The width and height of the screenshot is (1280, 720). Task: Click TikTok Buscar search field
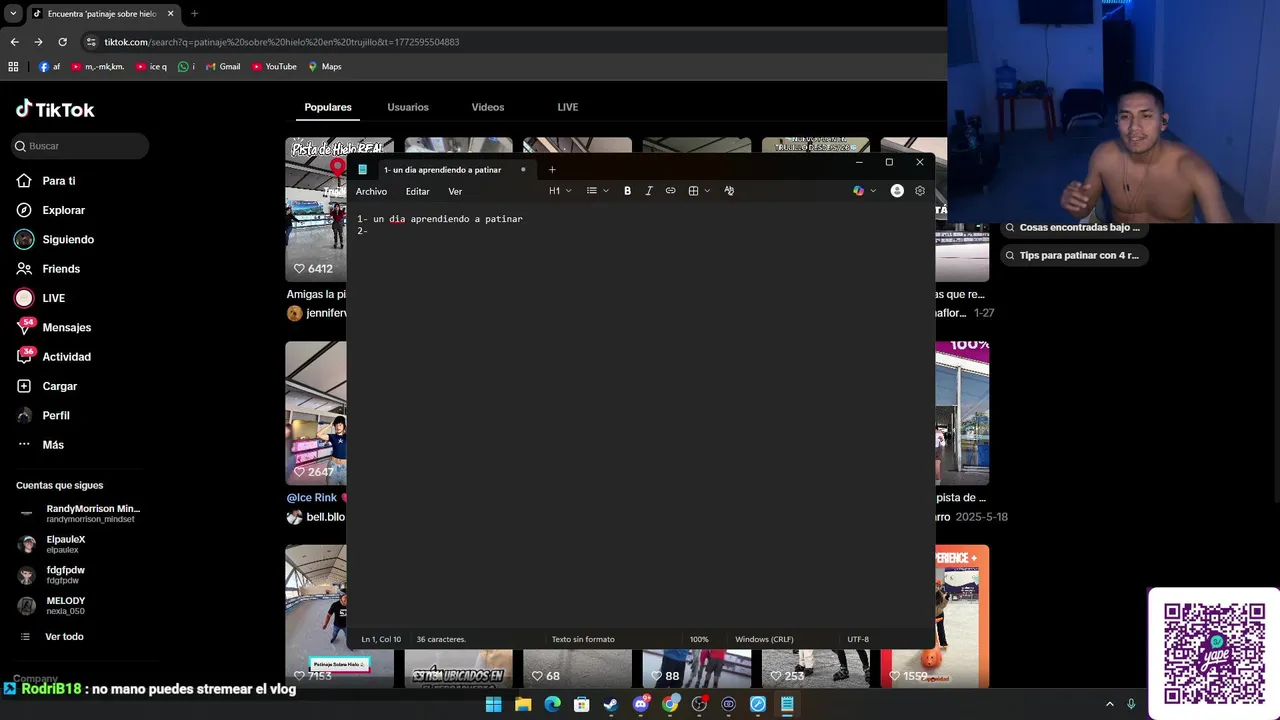(x=80, y=146)
